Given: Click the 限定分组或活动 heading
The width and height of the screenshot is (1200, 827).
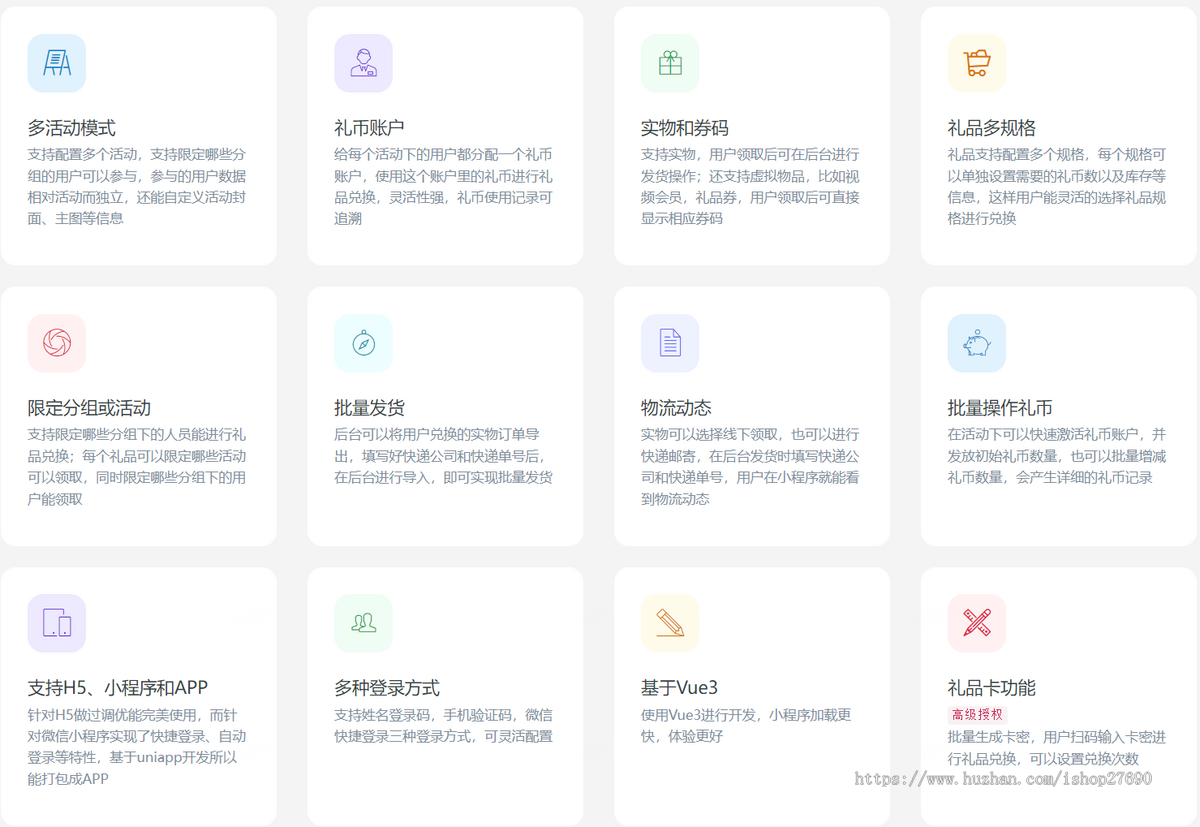Looking at the screenshot, I should 89,408.
